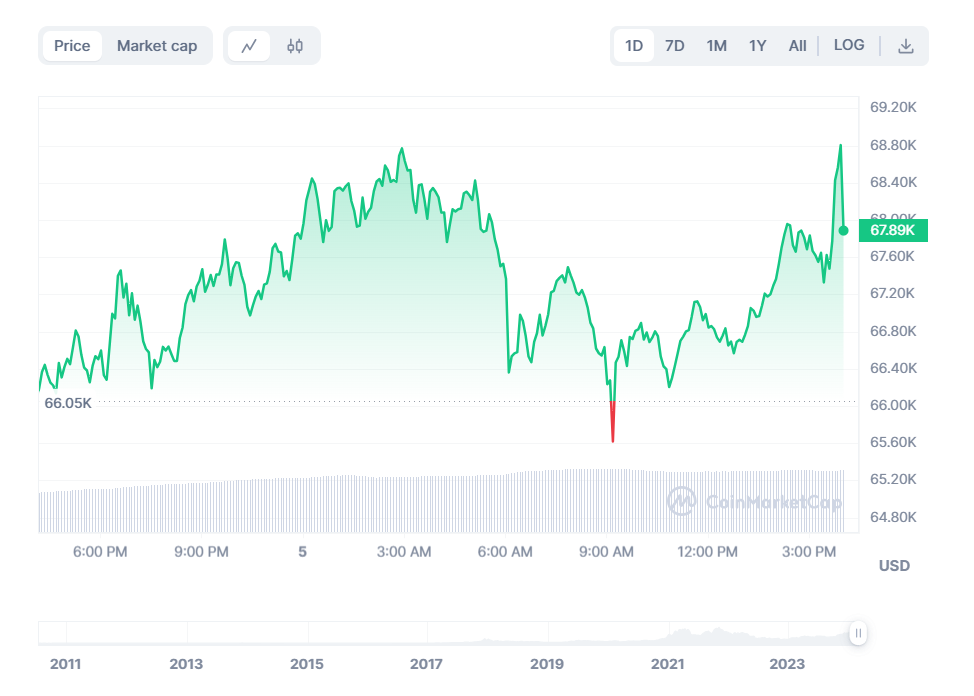Choose the 1Y time range

pyautogui.click(x=757, y=46)
